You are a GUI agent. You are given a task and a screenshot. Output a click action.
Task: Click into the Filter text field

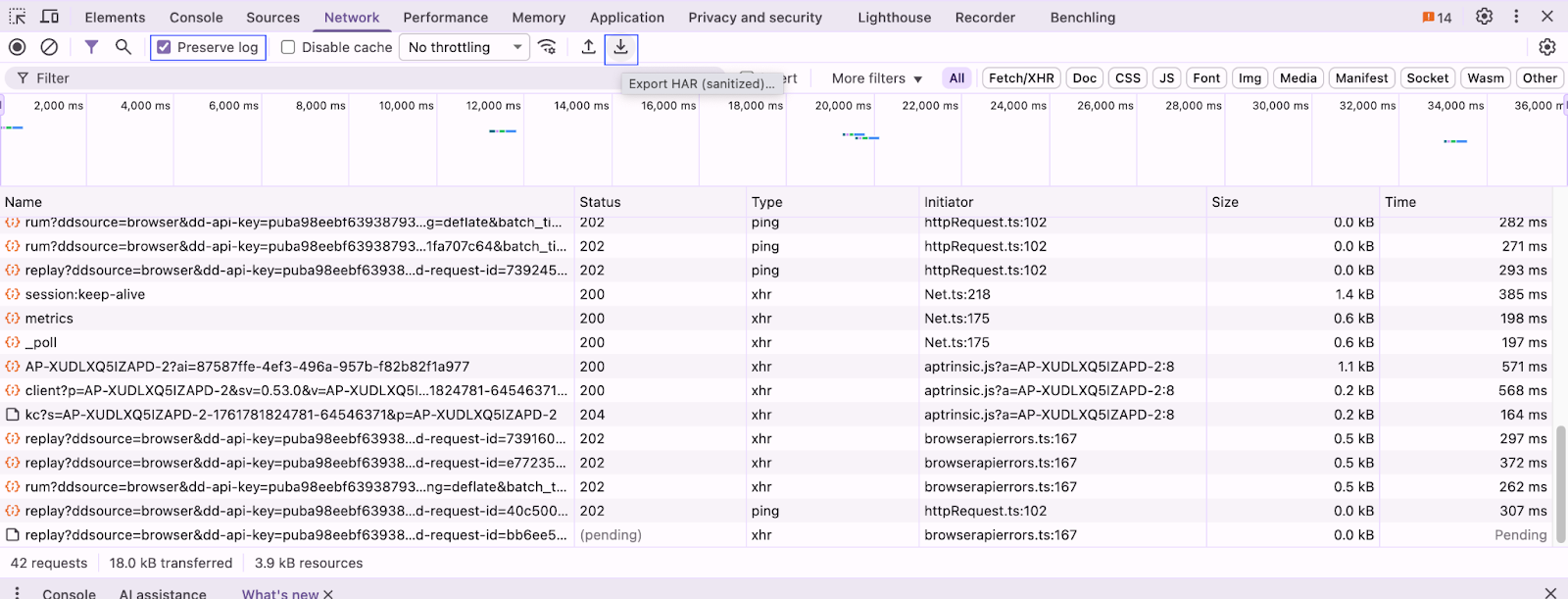[294, 78]
